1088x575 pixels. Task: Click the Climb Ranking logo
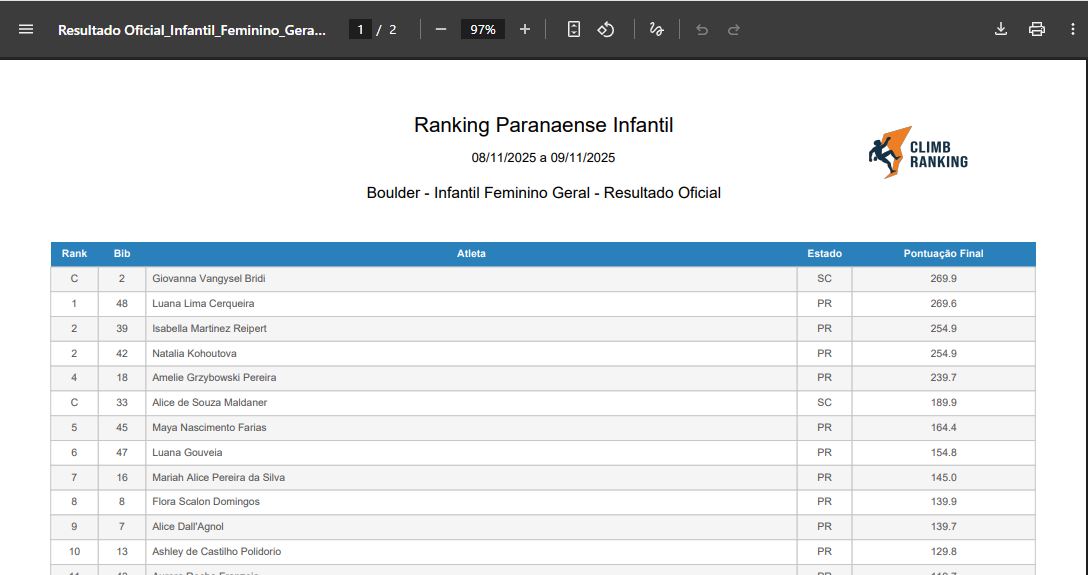pos(917,153)
